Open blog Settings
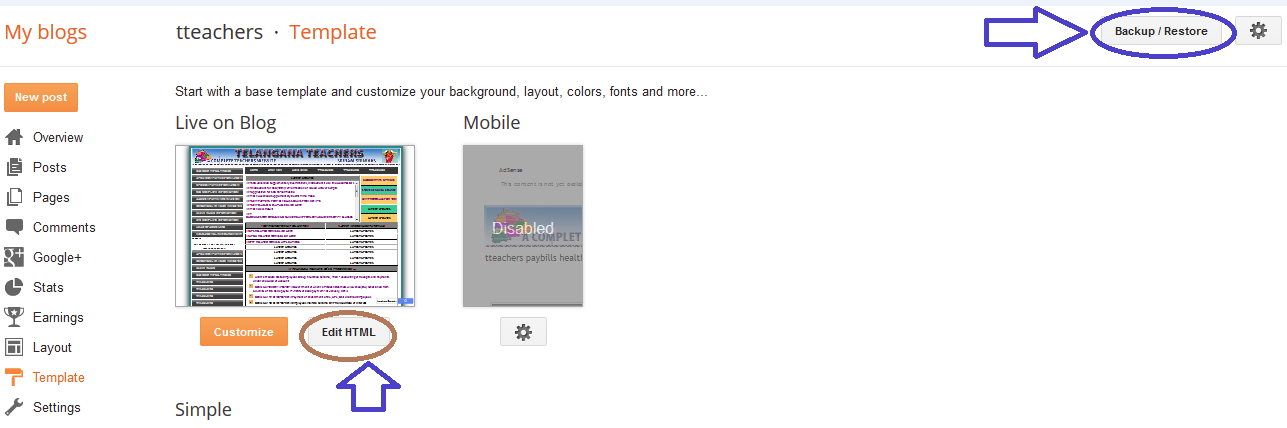Image resolution: width=1287 pixels, height=428 pixels. 57,407
